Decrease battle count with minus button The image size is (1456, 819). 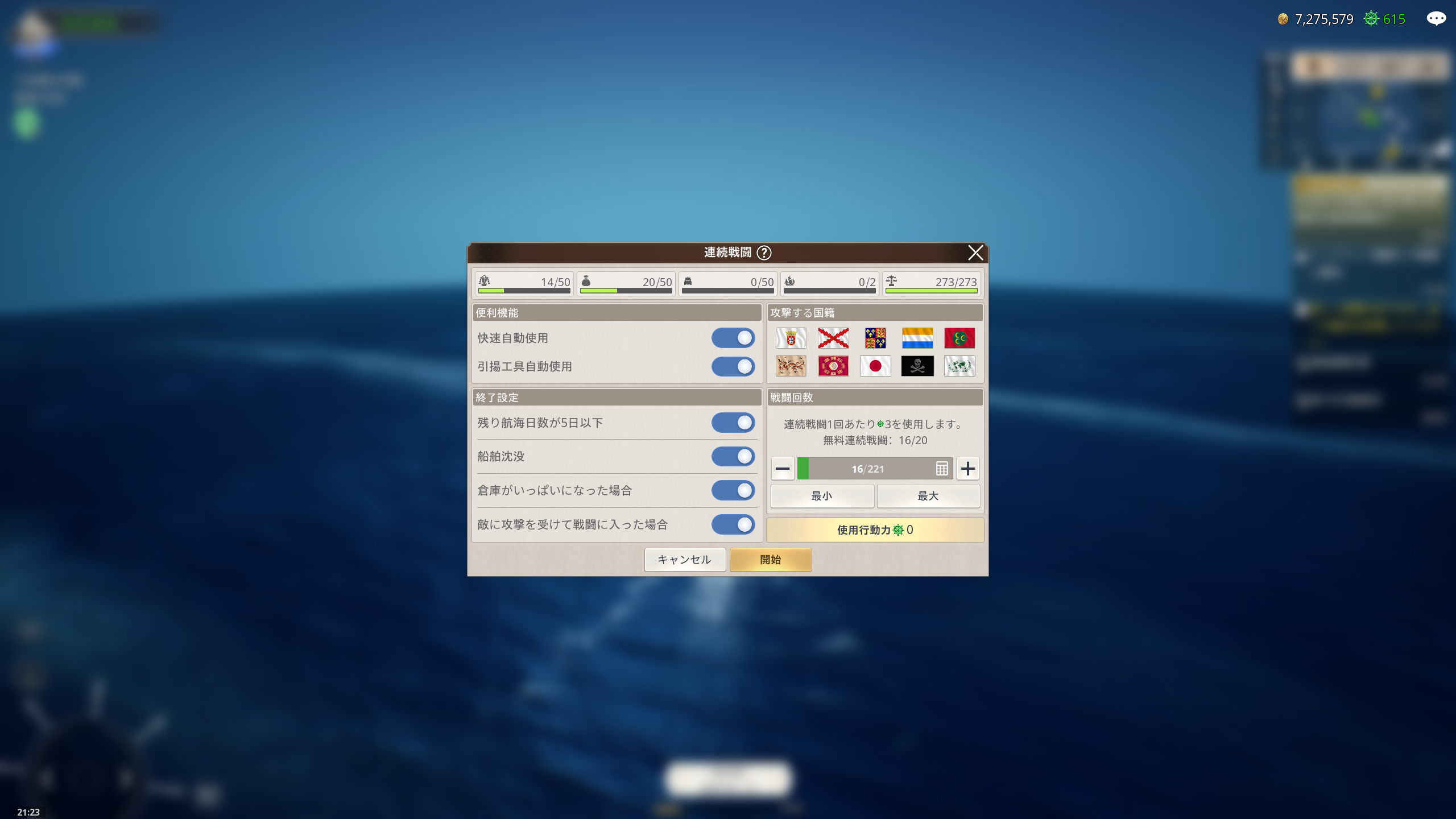pyautogui.click(x=783, y=469)
